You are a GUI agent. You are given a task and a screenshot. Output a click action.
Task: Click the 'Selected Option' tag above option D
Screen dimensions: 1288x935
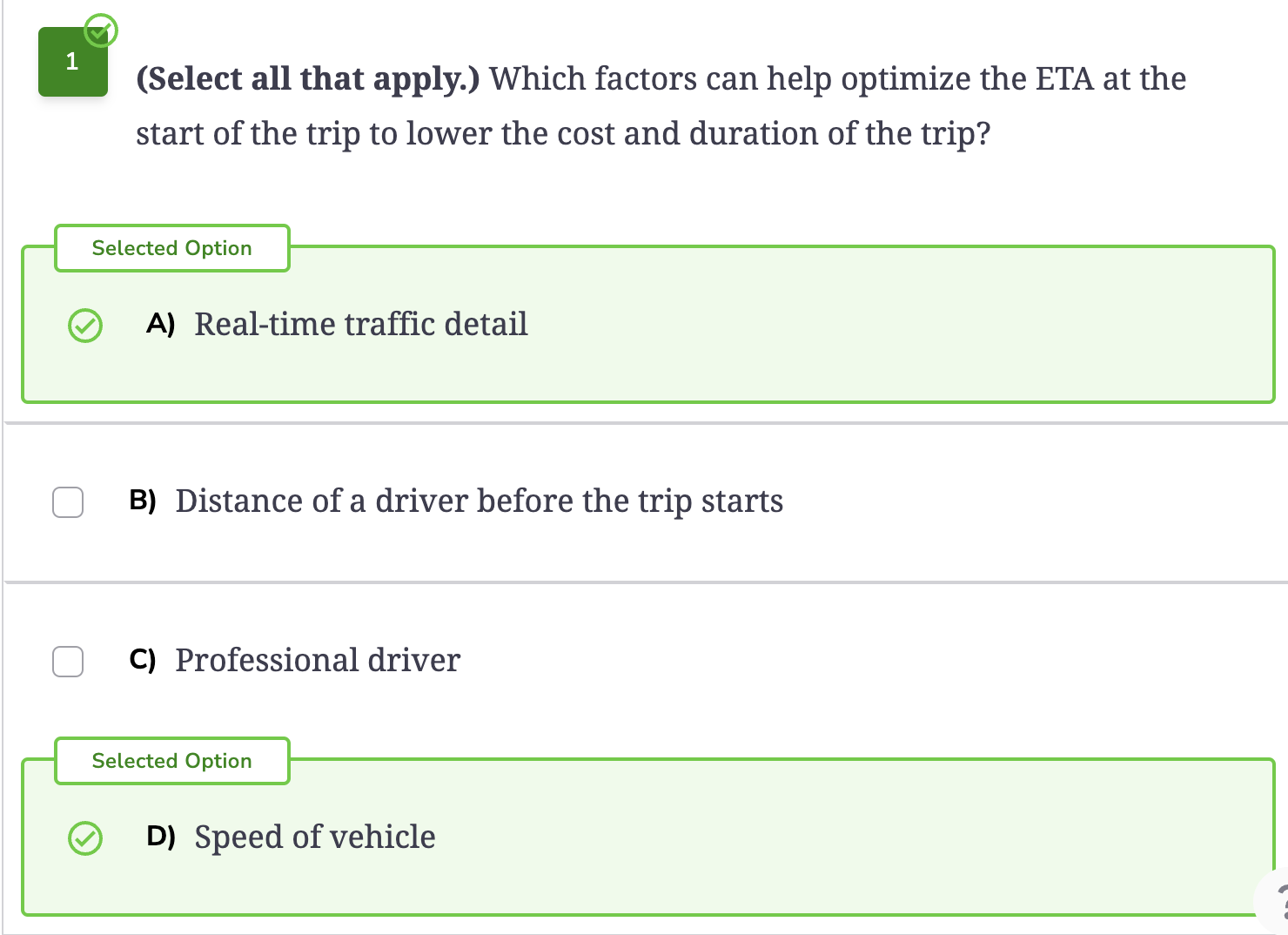click(x=172, y=761)
